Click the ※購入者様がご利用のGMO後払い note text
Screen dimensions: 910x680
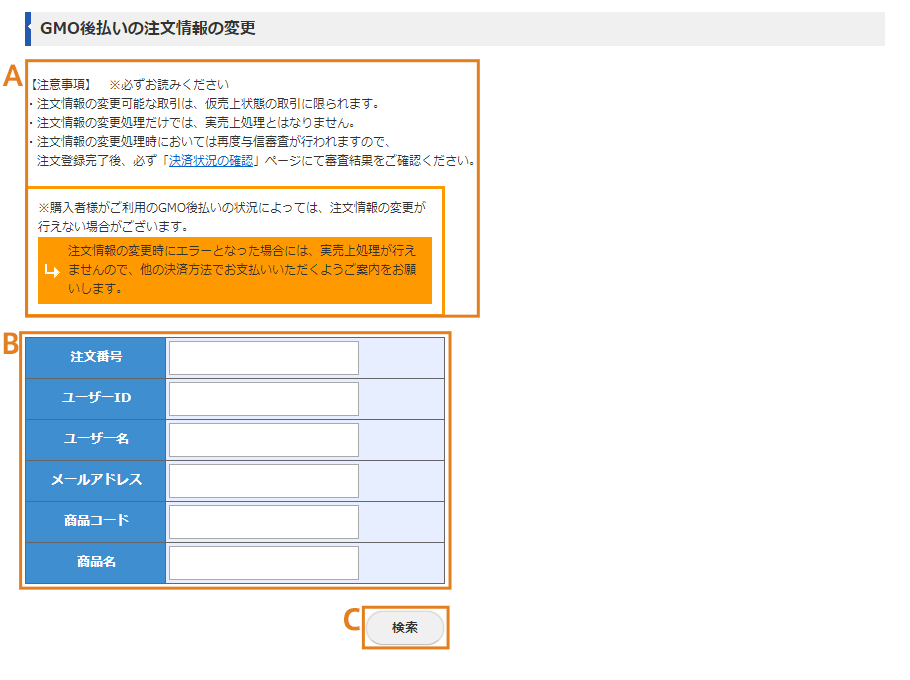[232, 217]
